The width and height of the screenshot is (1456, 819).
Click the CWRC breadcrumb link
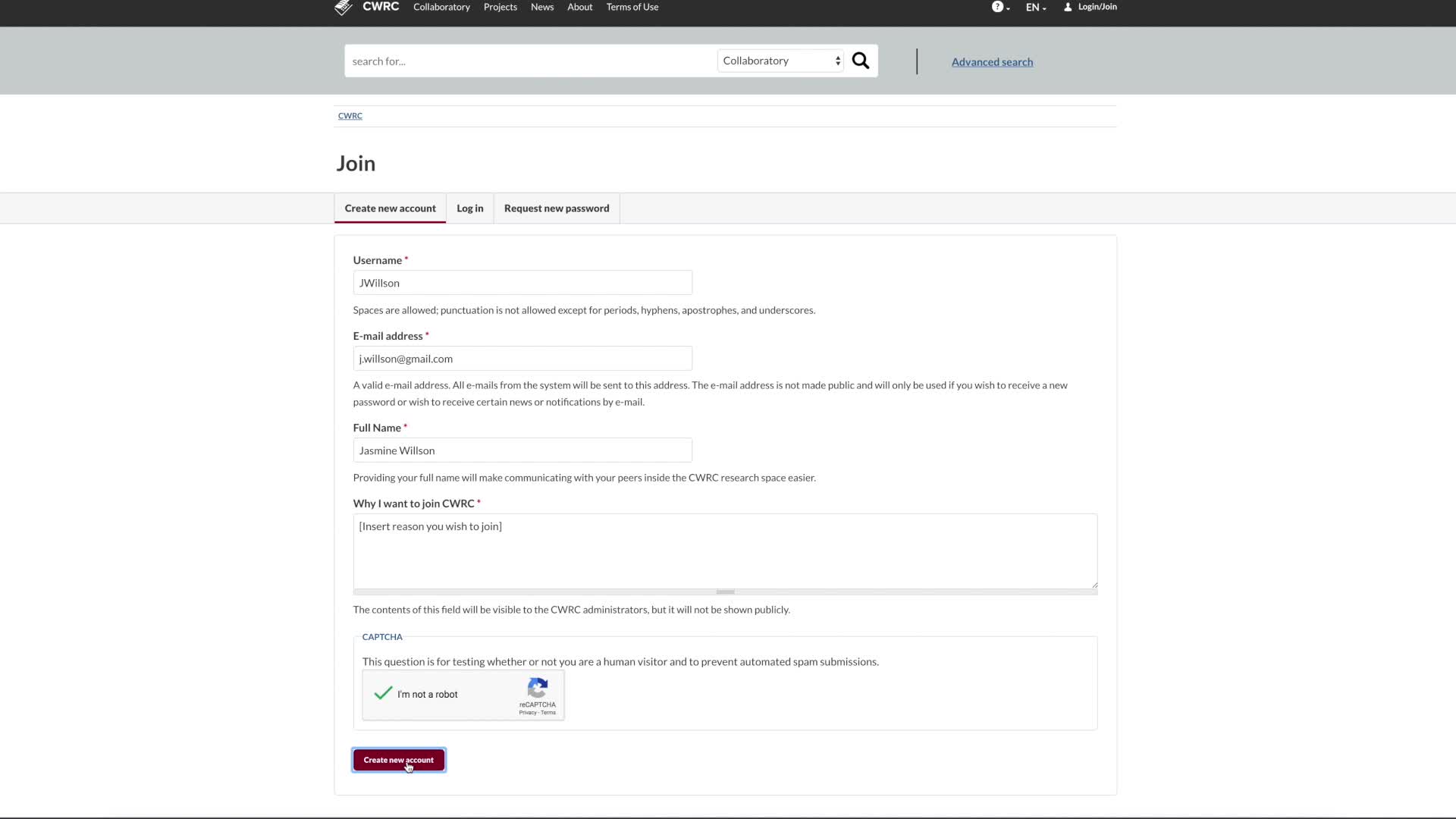350,116
